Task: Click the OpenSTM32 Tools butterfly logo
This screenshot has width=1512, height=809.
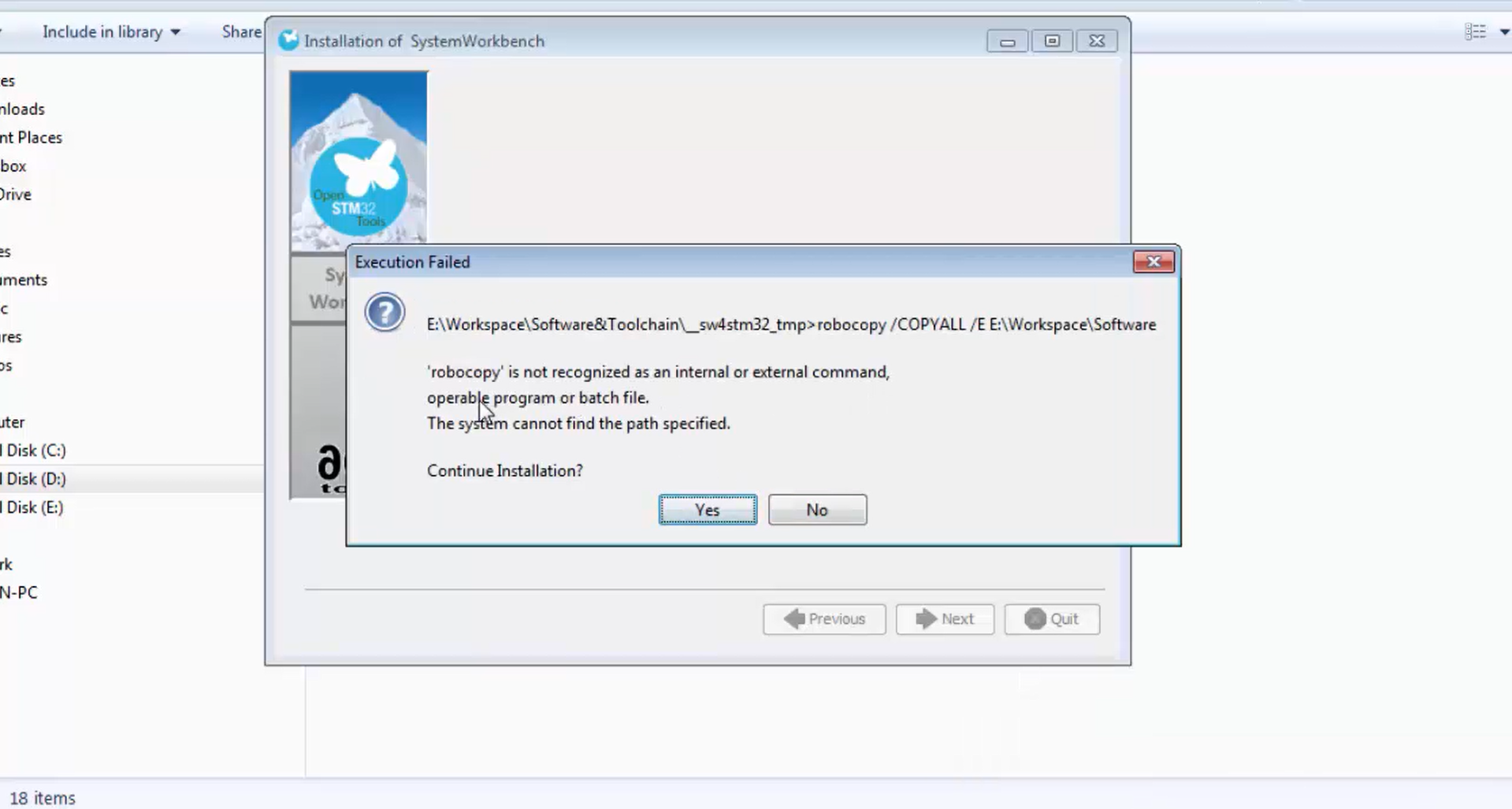Action: click(358, 187)
